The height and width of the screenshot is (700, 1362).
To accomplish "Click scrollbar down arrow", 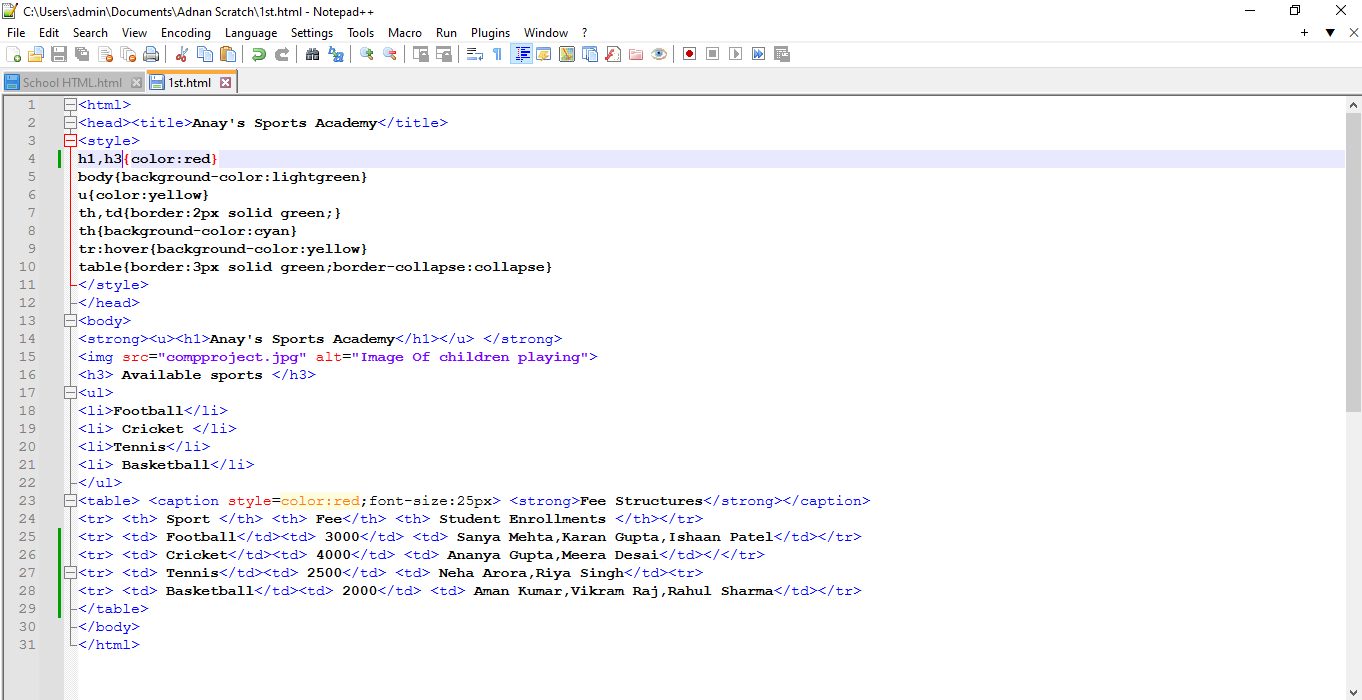I will [x=1353, y=692].
